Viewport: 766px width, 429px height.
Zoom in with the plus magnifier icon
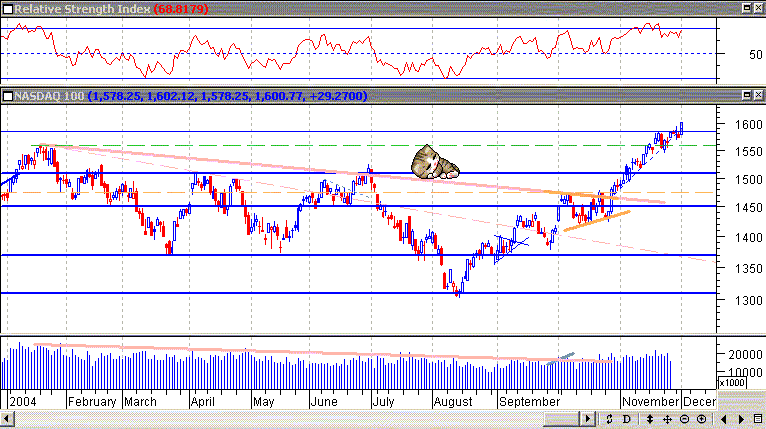(702, 419)
